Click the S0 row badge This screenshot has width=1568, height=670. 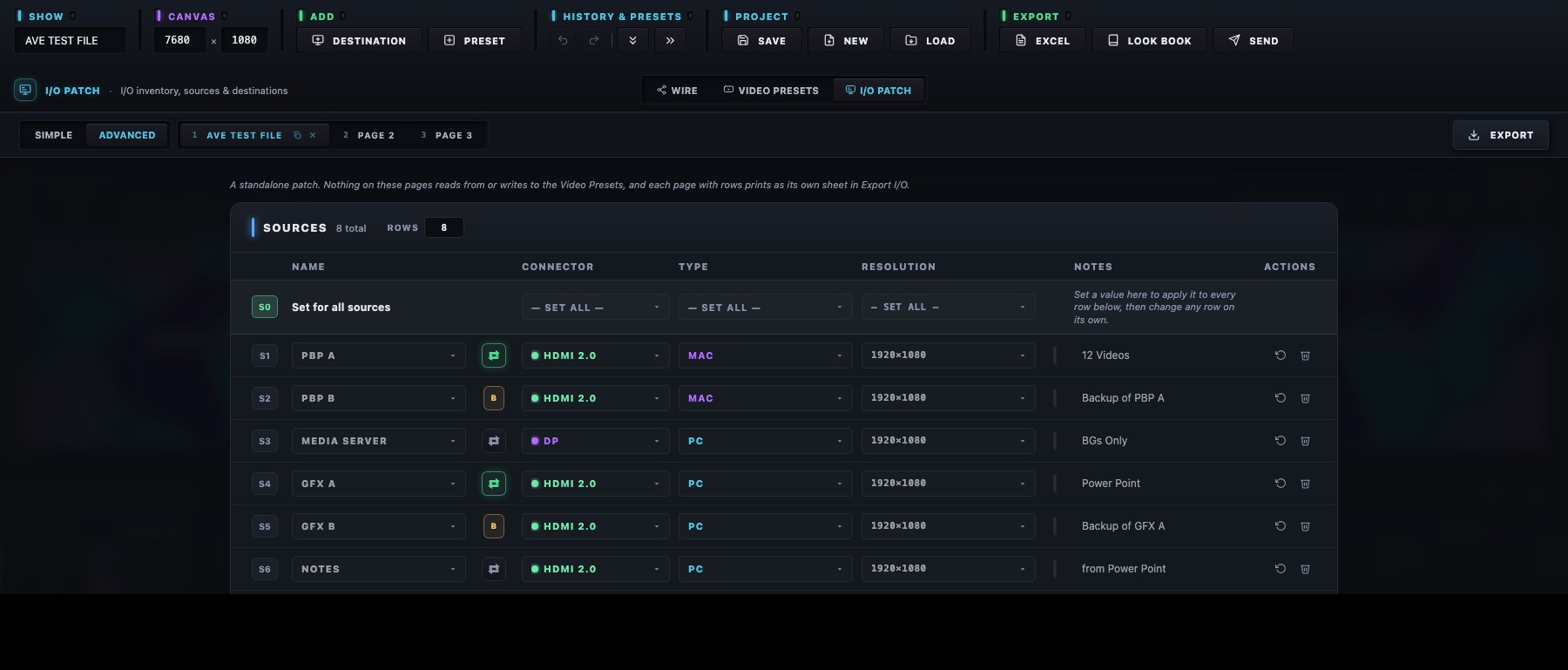point(265,307)
